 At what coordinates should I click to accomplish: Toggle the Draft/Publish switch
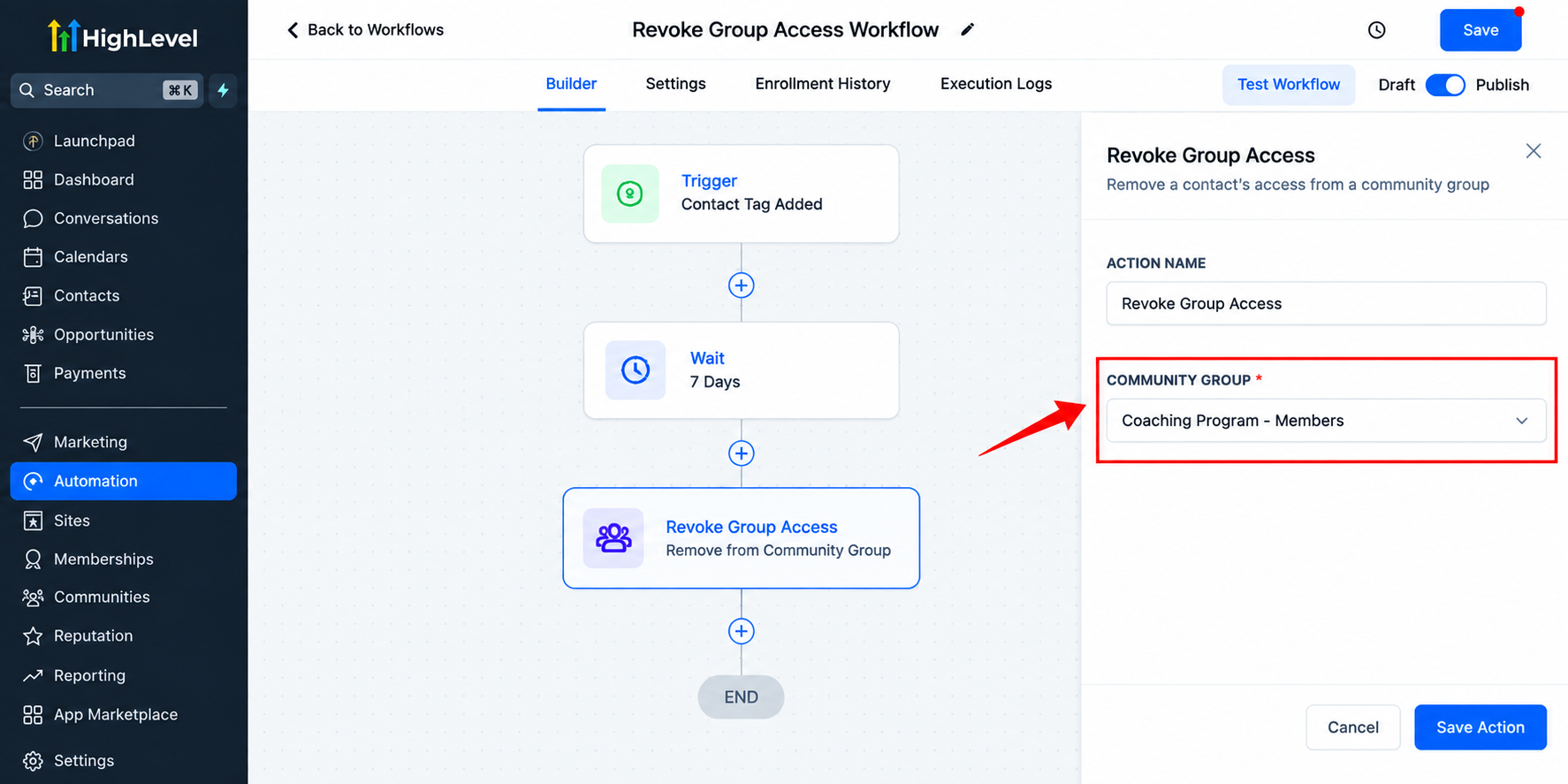(1445, 85)
